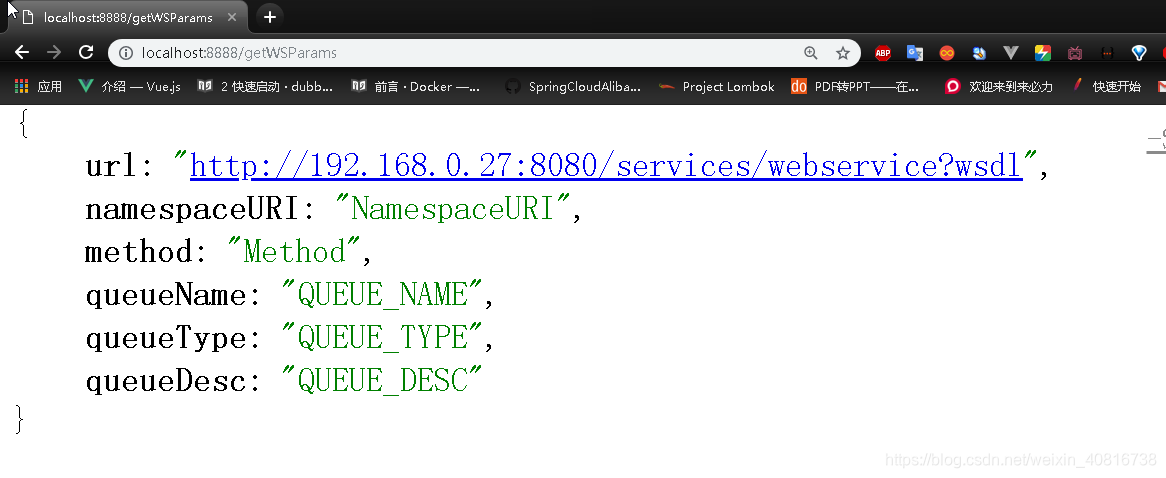
Task: Open the Apps (应用) bookmark shortcut
Action: (39, 86)
